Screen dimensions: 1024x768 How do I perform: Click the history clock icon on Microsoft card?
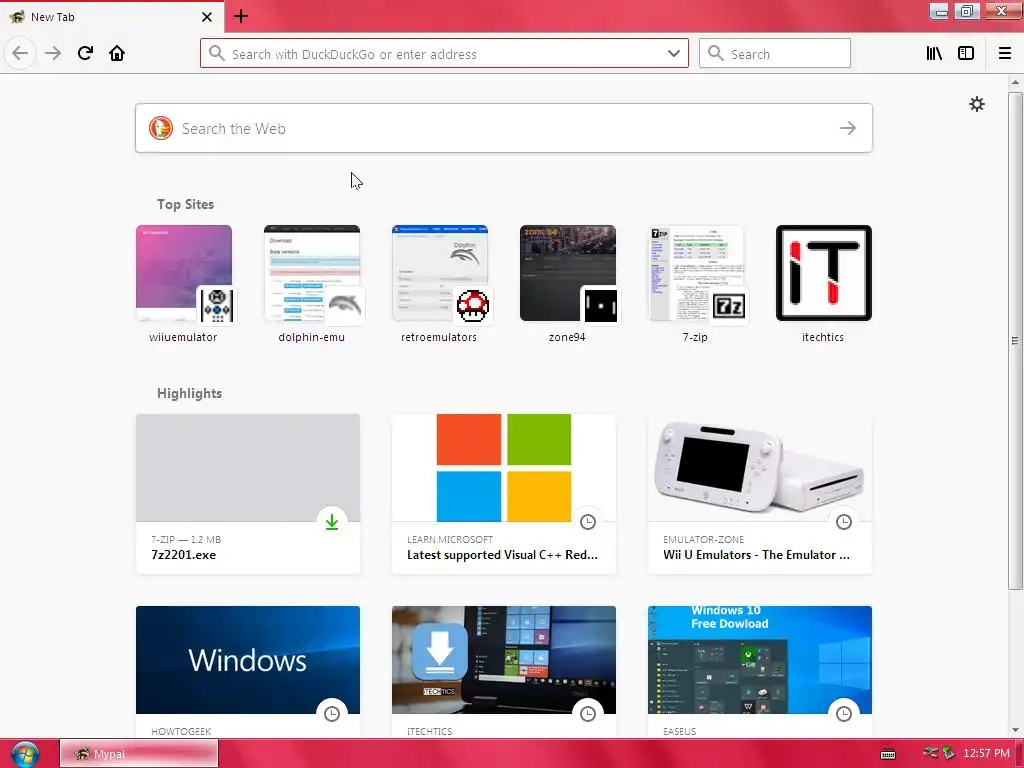point(588,522)
